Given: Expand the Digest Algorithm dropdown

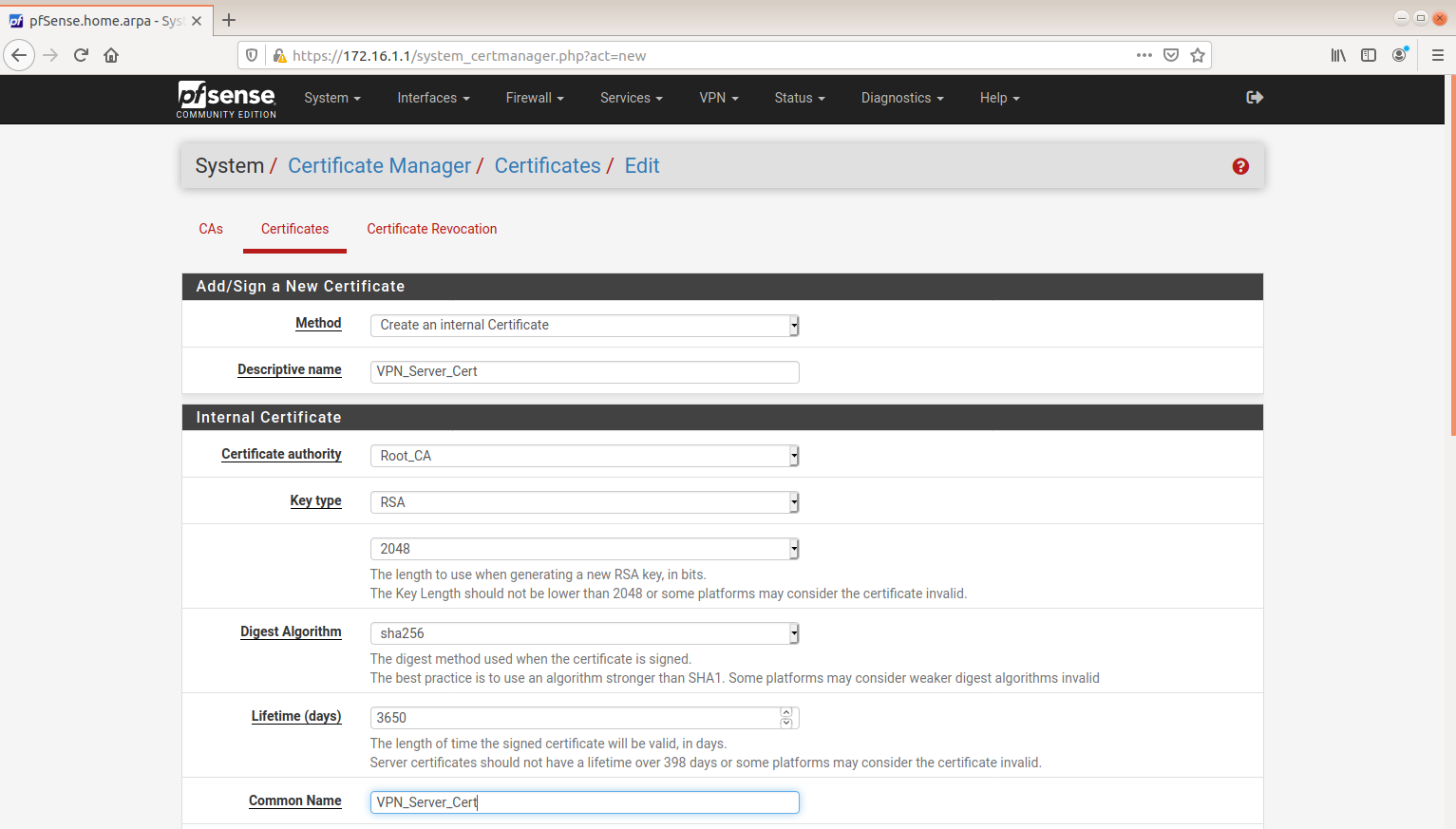Looking at the screenshot, I should click(x=584, y=633).
